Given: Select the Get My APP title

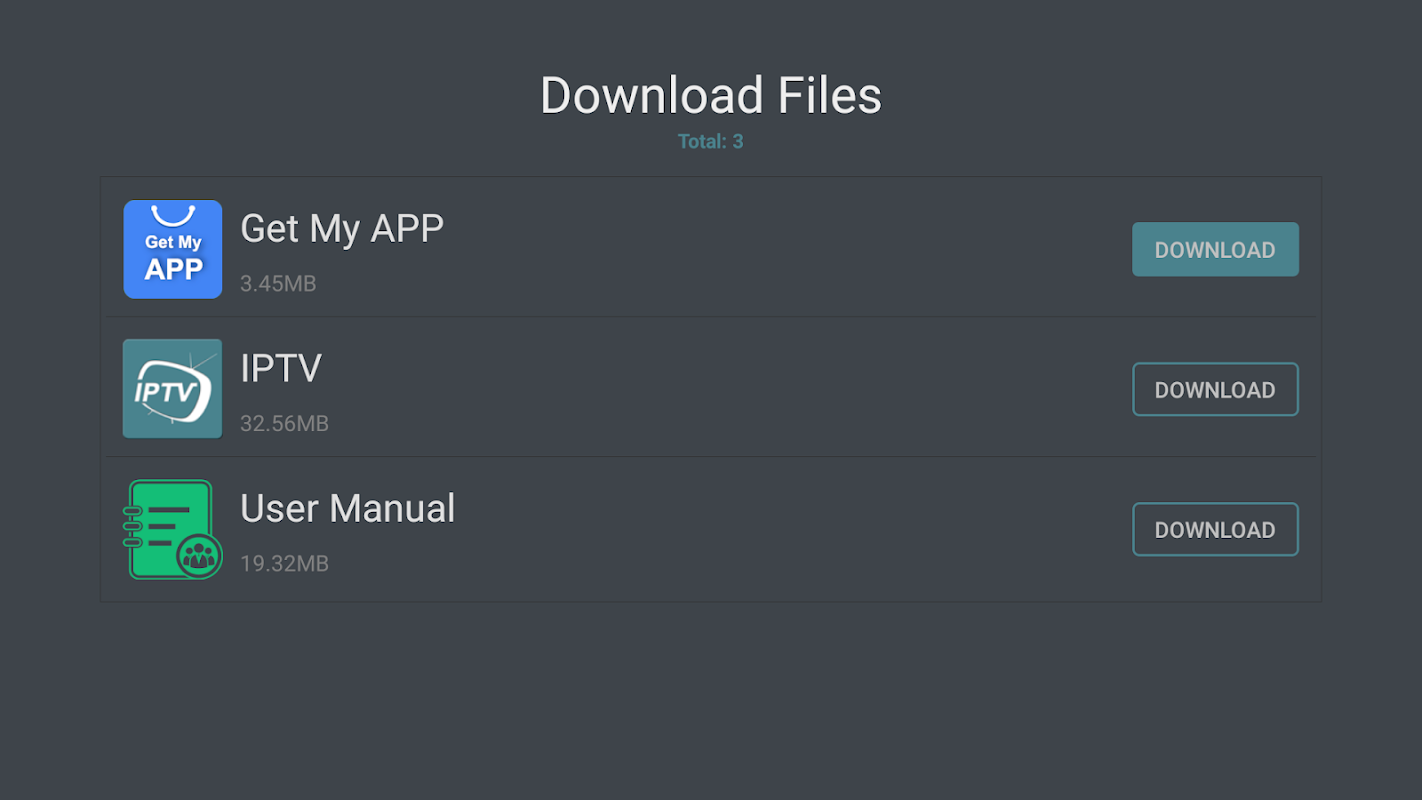Looking at the screenshot, I should tap(342, 229).
